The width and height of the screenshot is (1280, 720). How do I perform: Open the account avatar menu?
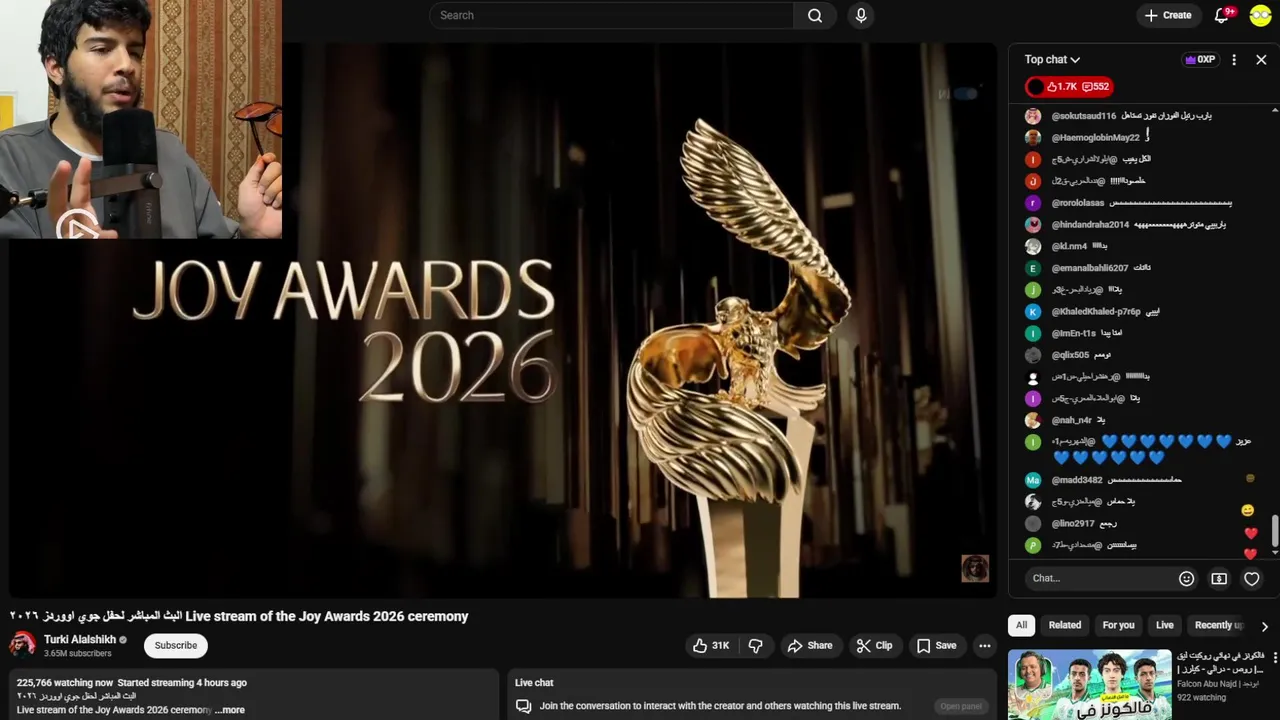(x=1260, y=15)
